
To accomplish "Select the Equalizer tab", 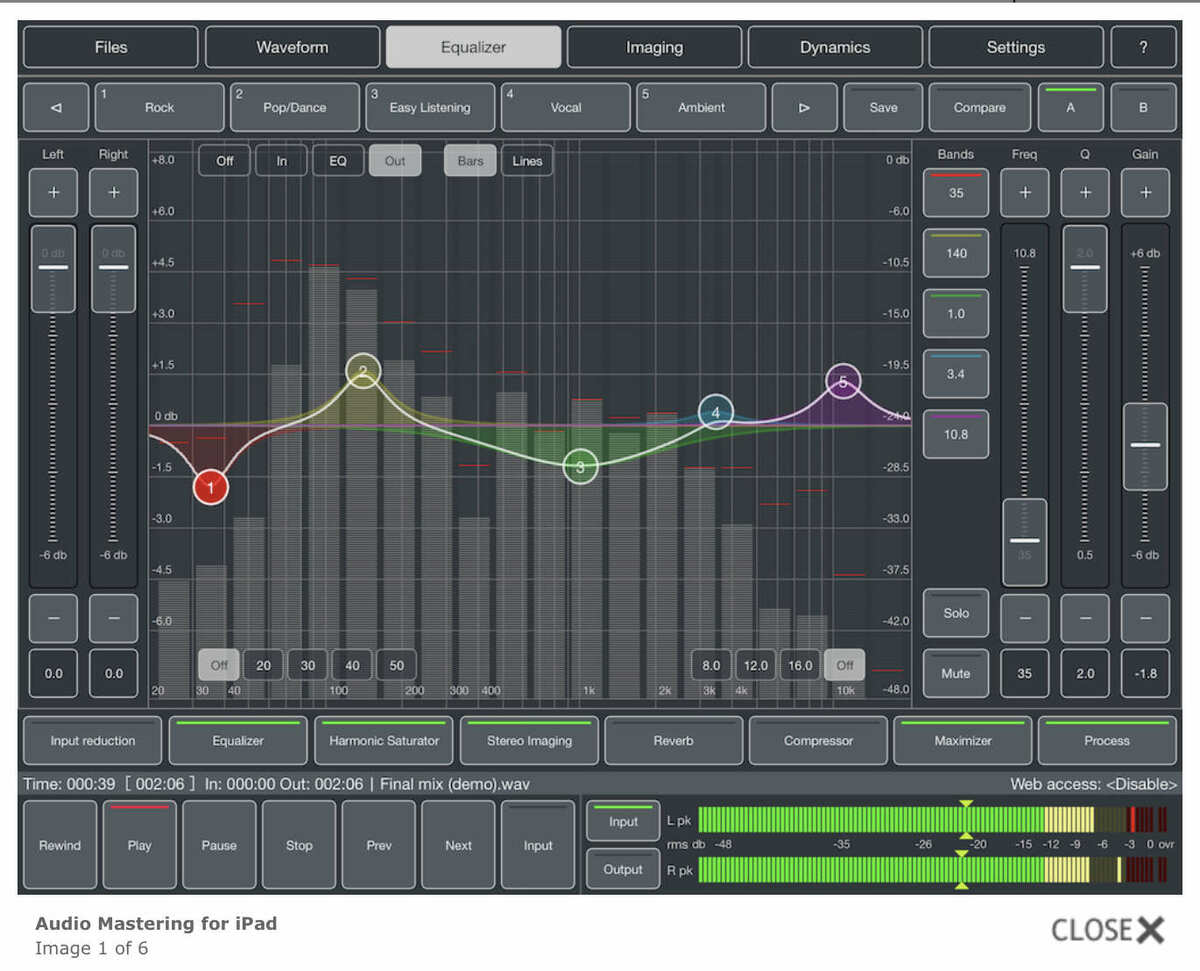I will (x=473, y=47).
